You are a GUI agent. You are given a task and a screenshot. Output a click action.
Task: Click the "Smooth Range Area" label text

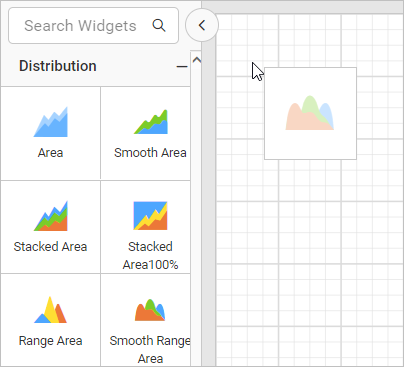[150, 349]
